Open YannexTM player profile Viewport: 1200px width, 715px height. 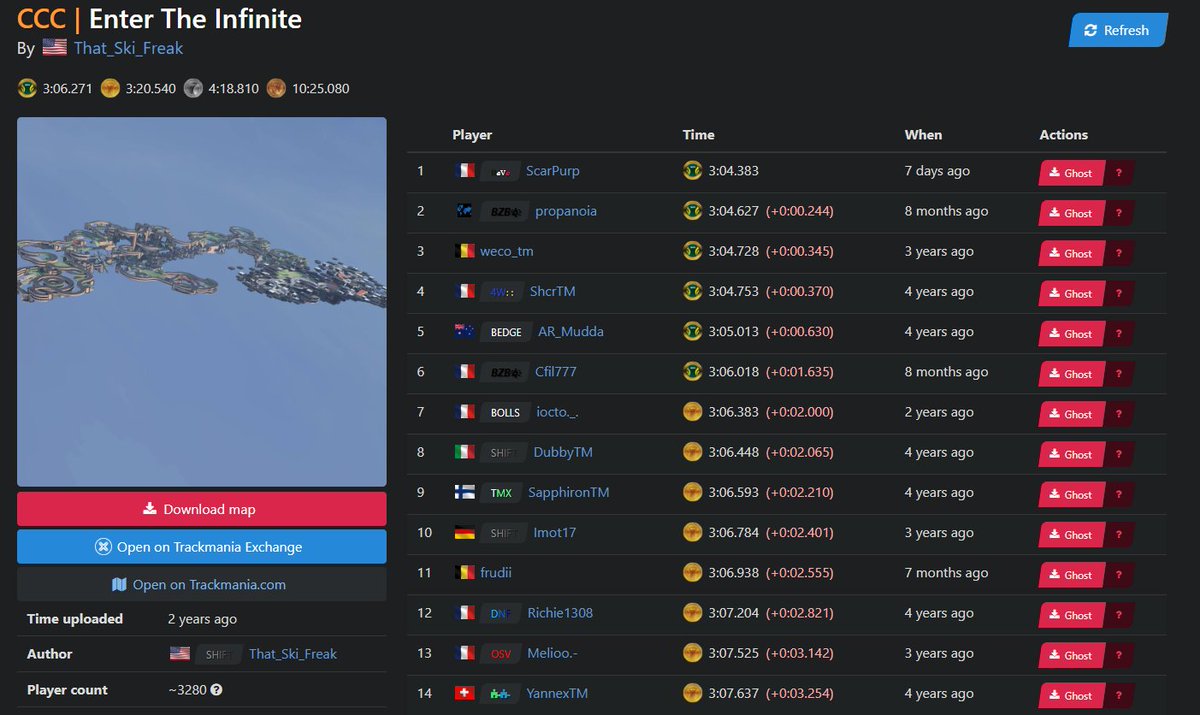pos(557,693)
